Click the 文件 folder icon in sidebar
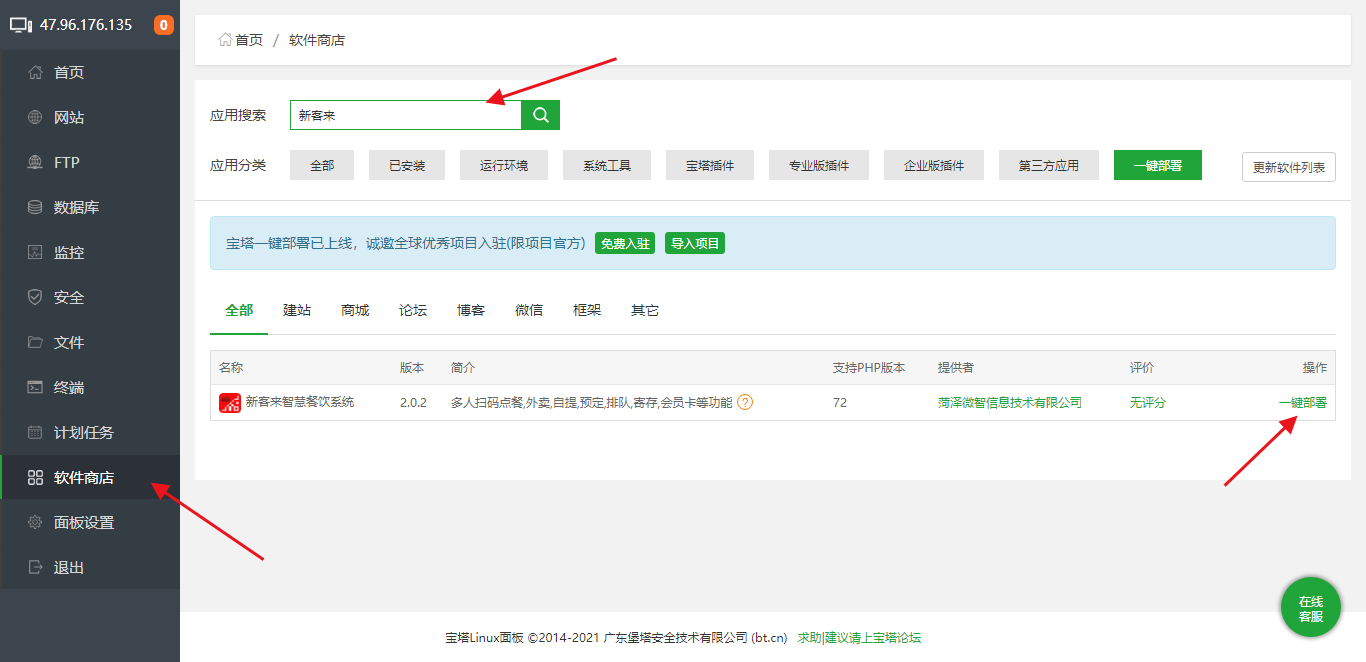Viewport: 1366px width, 662px height. click(x=35, y=342)
